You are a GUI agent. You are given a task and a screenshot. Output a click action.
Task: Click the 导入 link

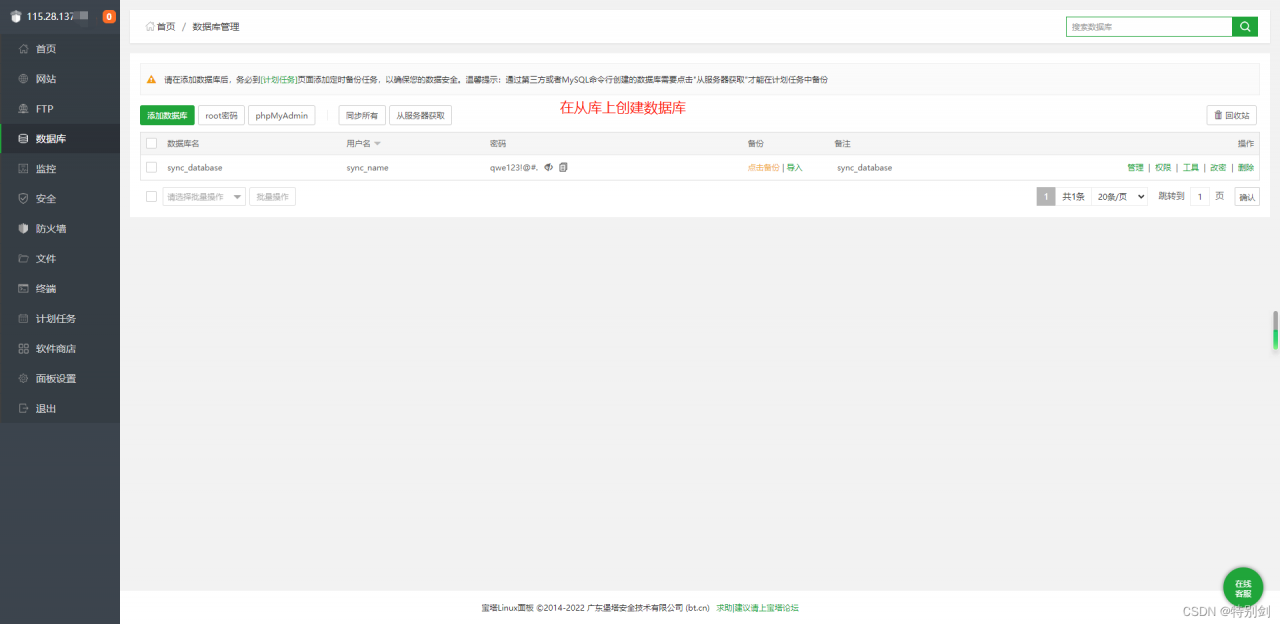pyautogui.click(x=795, y=168)
